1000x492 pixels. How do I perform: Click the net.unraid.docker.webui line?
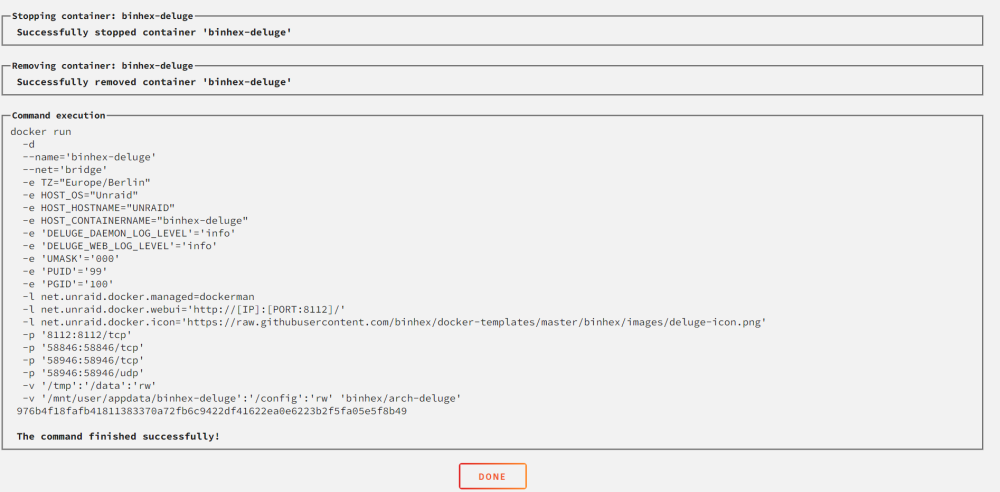click(184, 309)
